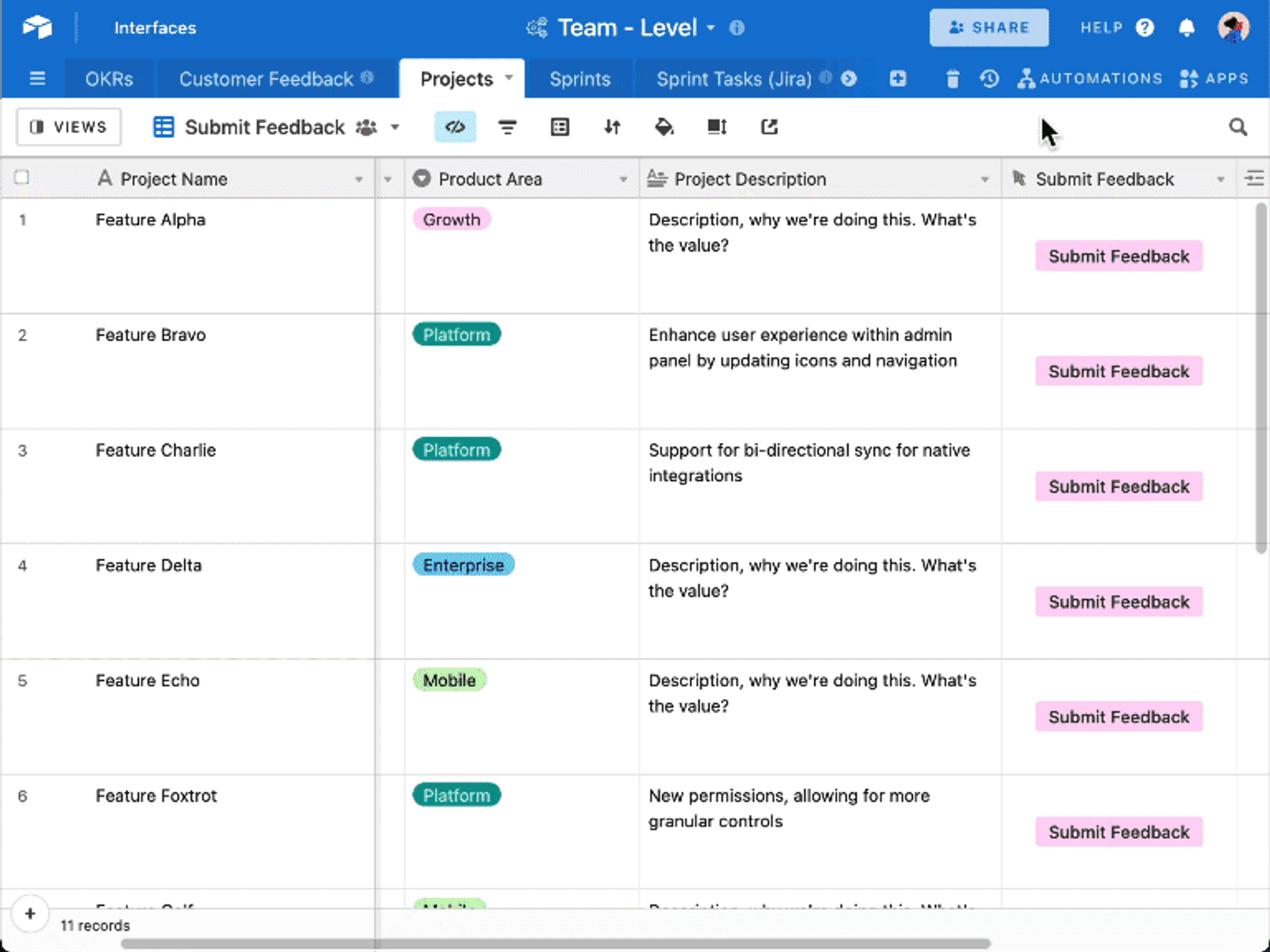This screenshot has width=1270, height=952.
Task: Add a new table with plus icon
Action: 898,79
